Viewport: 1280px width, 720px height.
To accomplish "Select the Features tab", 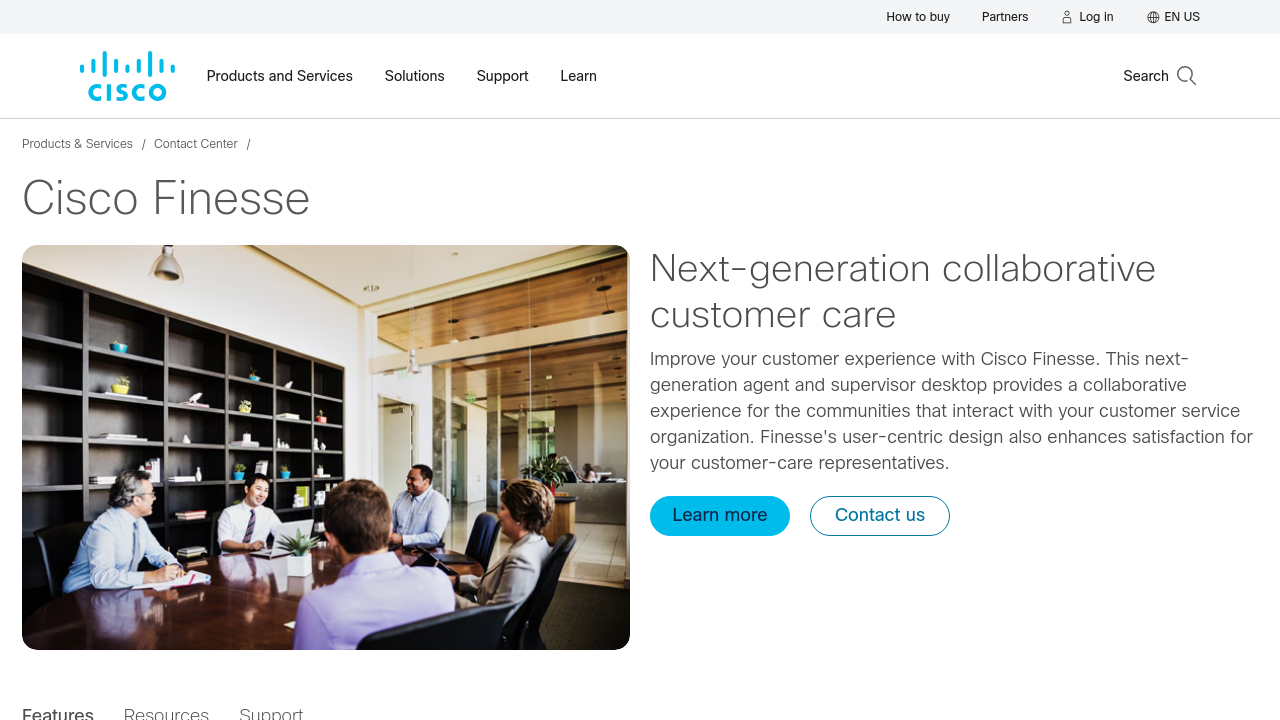I will pos(58,713).
